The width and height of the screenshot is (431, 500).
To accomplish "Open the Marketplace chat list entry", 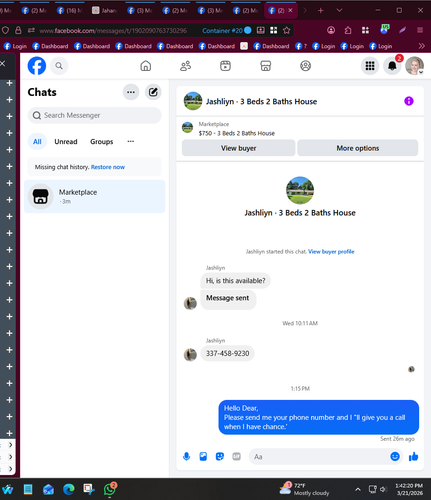I will click(x=95, y=196).
